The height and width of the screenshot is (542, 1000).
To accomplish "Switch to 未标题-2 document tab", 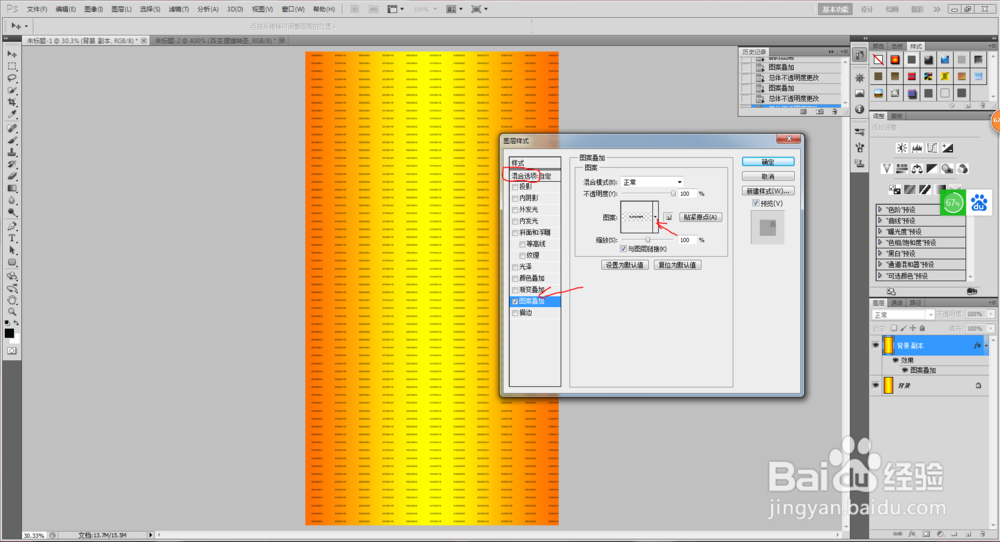I will tap(216, 41).
